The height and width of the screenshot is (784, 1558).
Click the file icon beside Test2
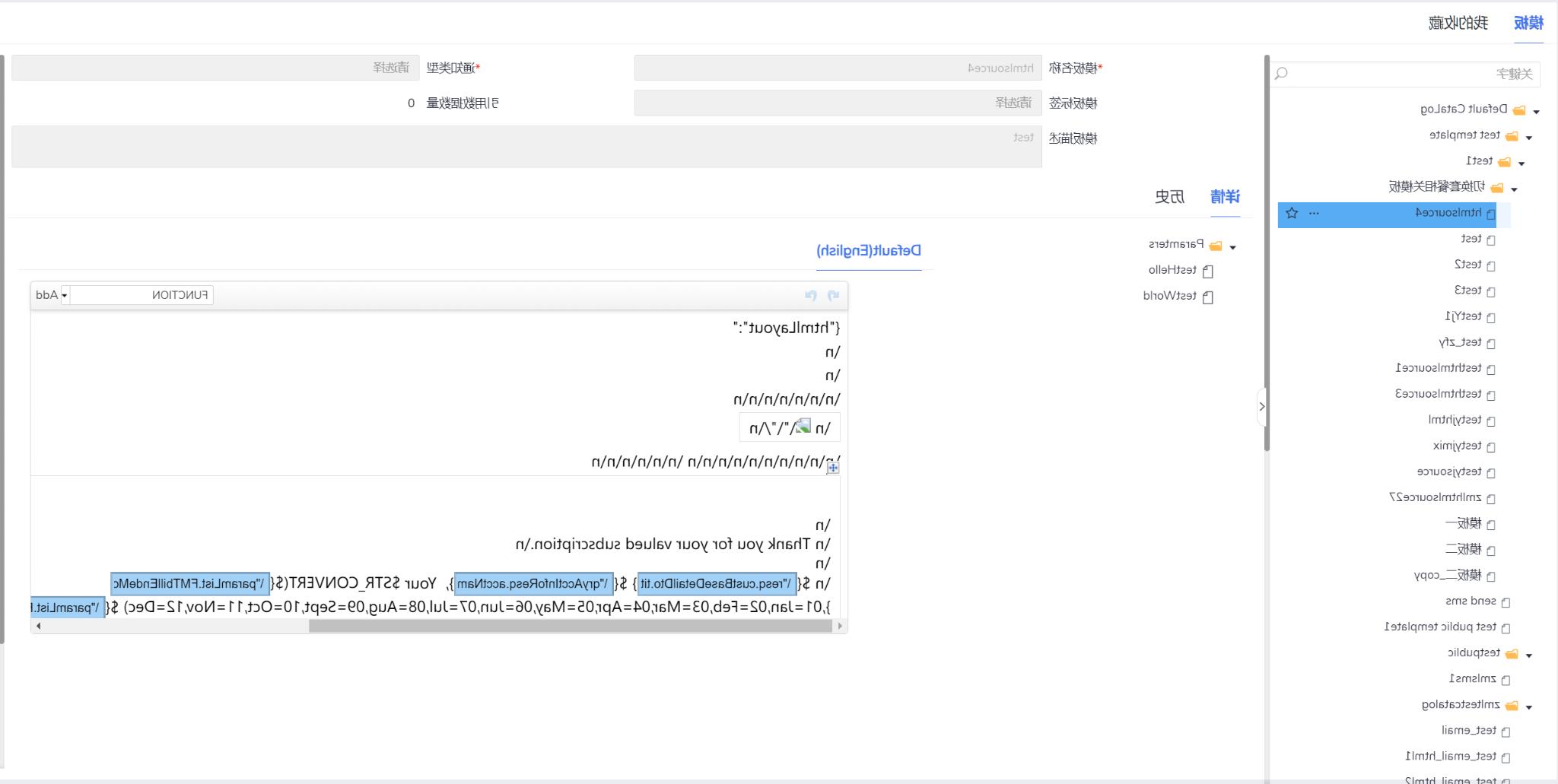(1491, 266)
